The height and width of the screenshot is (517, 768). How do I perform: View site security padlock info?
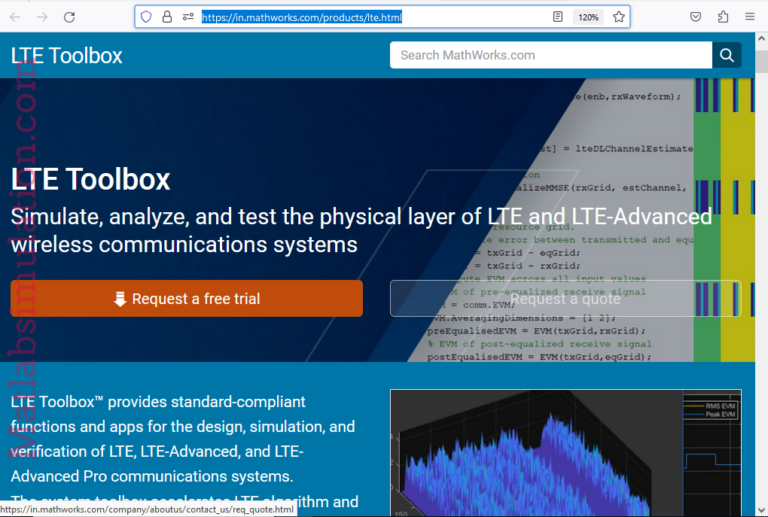click(167, 17)
